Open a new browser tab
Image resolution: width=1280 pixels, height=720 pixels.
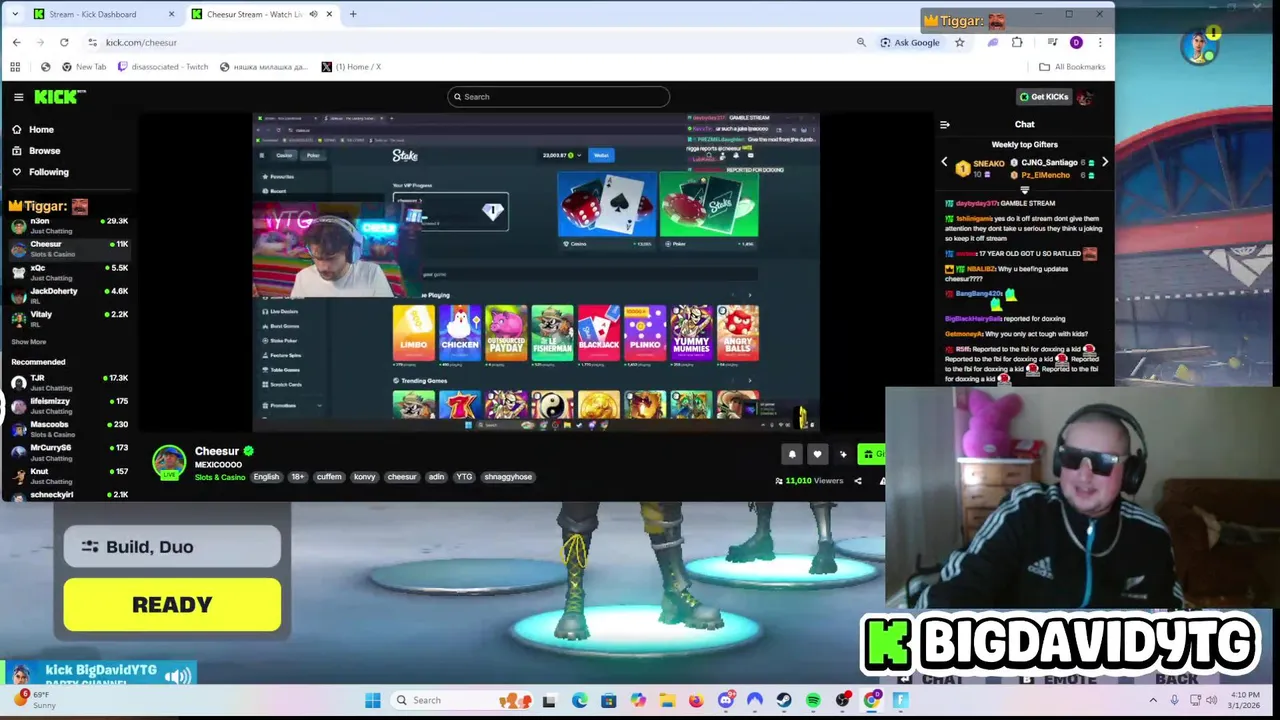[x=353, y=14]
